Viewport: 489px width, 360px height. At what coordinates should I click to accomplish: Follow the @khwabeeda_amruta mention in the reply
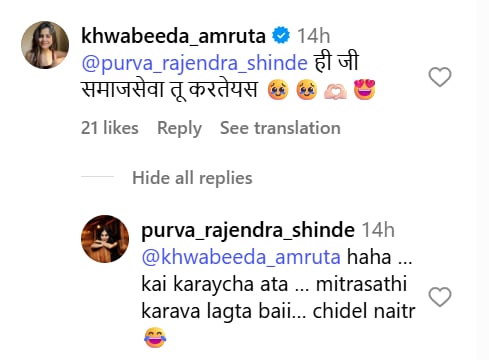point(241,258)
